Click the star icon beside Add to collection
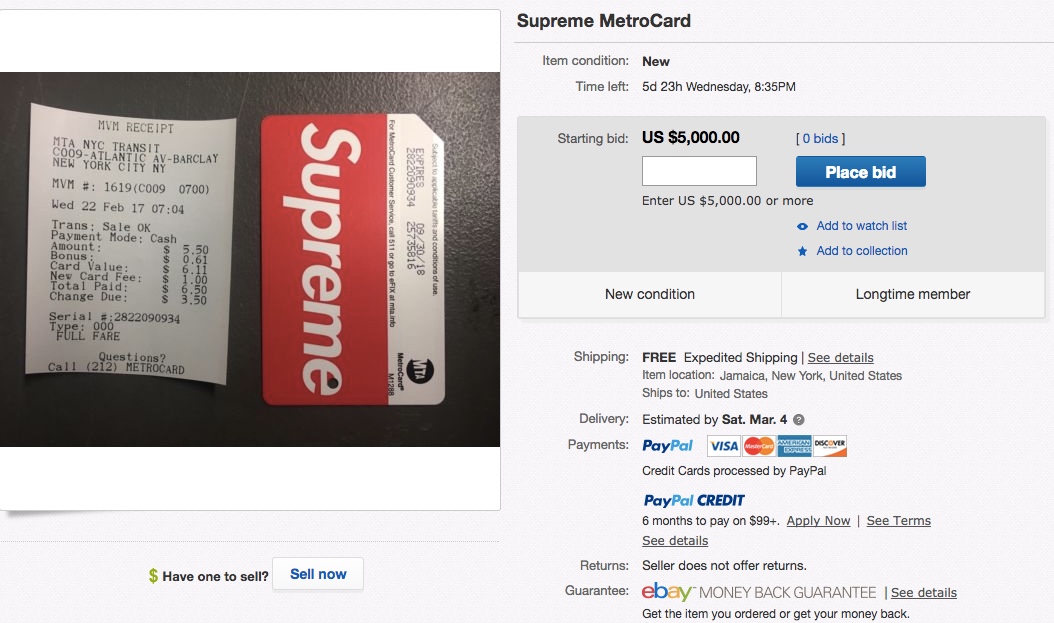The image size is (1054, 623). pos(802,251)
